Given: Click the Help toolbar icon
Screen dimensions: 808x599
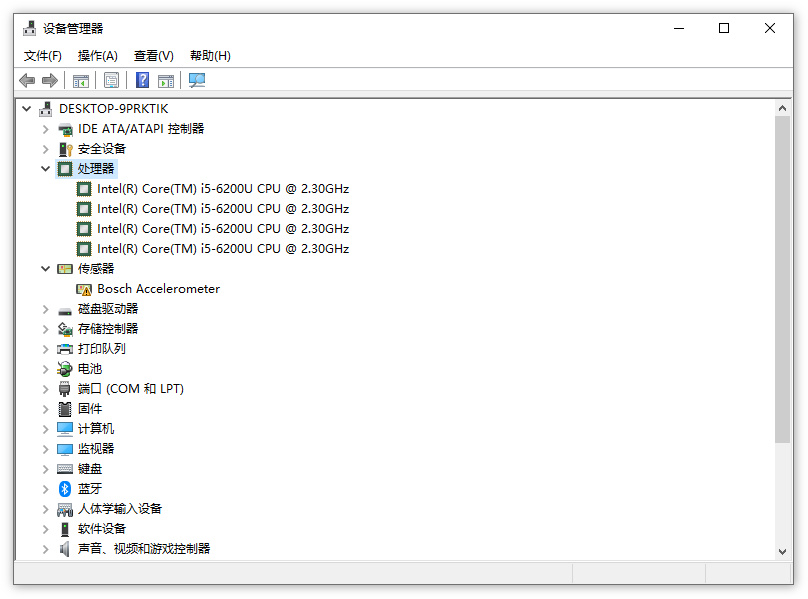Looking at the screenshot, I should coord(141,80).
